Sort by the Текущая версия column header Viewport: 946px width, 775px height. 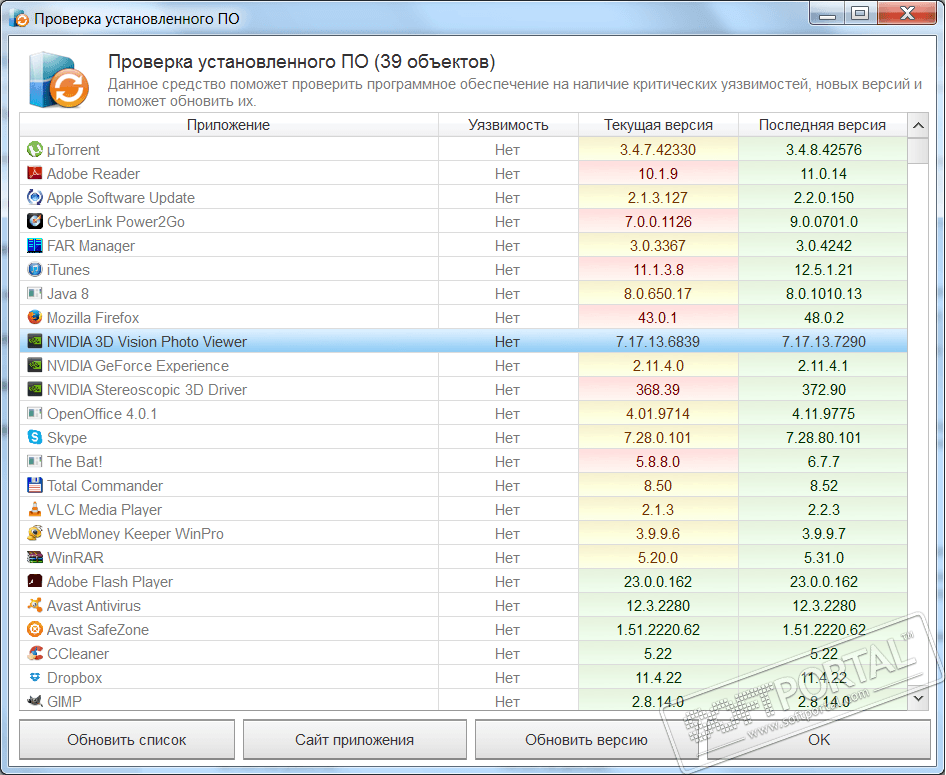[x=658, y=125]
